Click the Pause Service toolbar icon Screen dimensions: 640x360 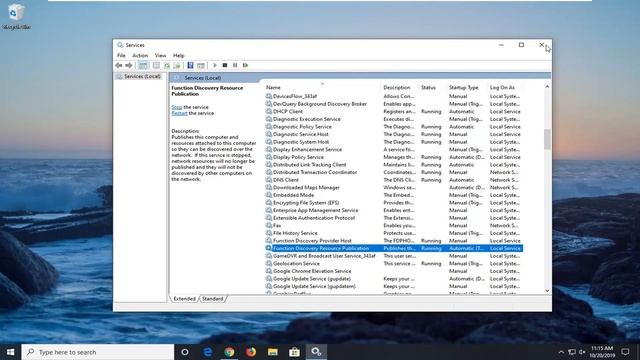[x=235, y=65]
